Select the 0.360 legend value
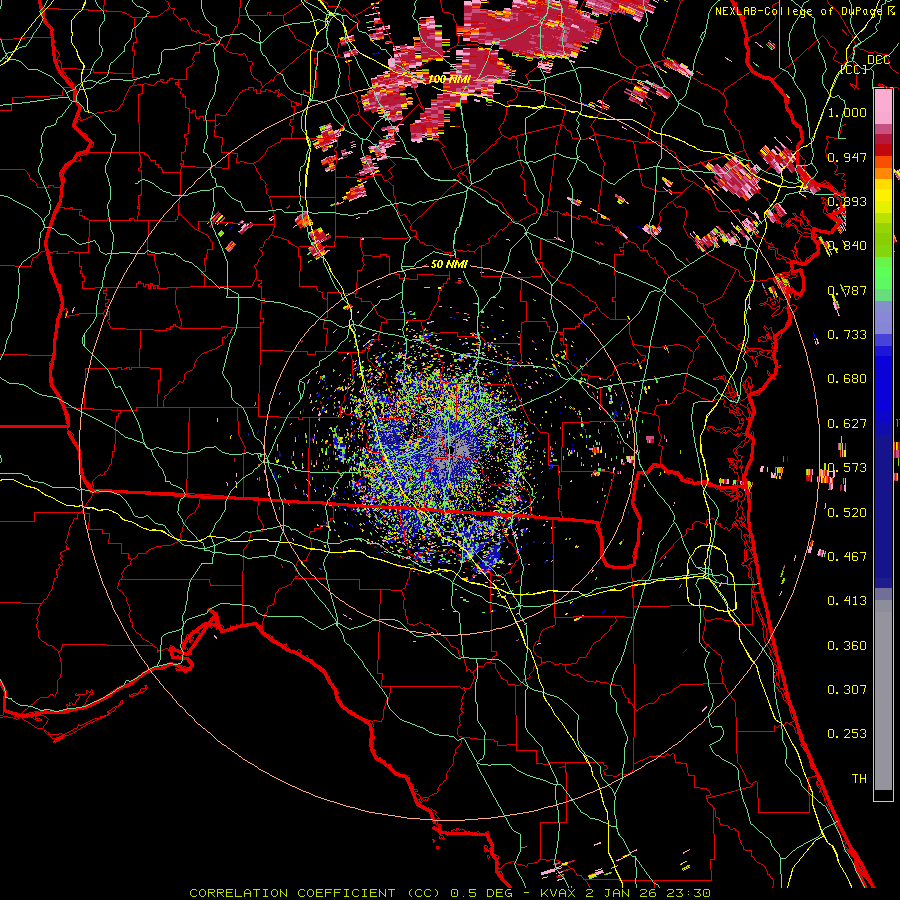This screenshot has width=900, height=900. 847,646
